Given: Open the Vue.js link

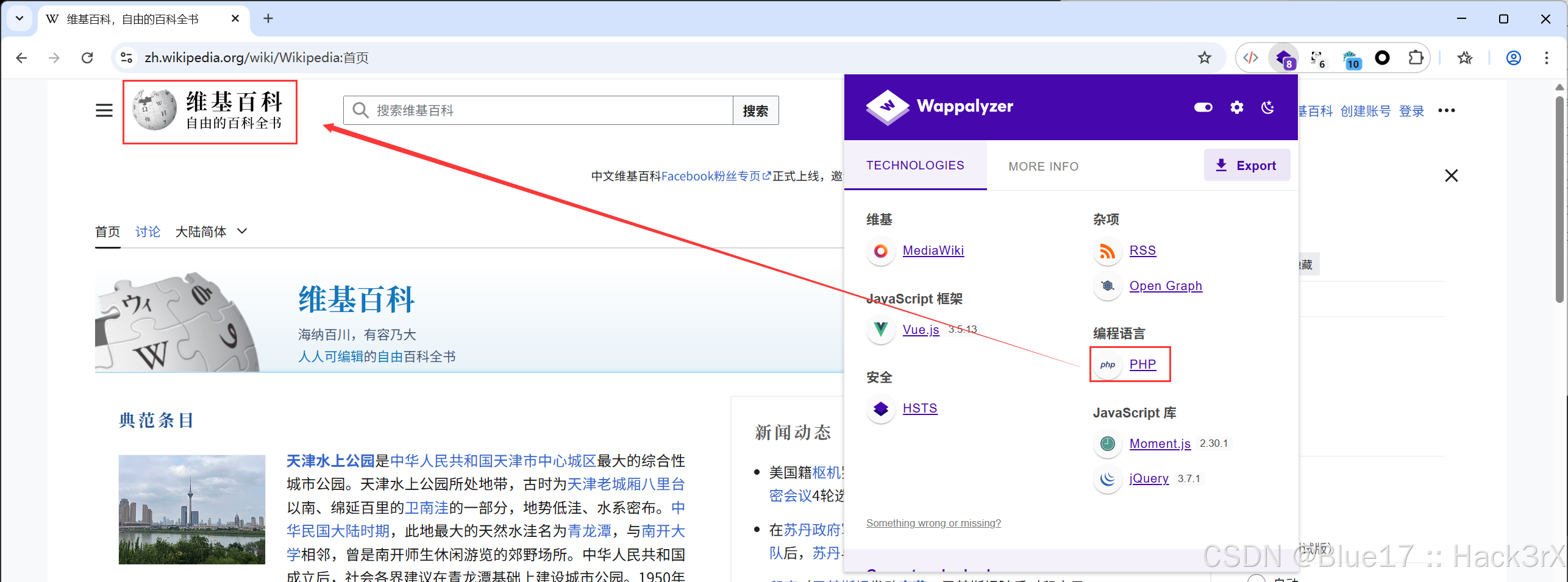Looking at the screenshot, I should pyautogui.click(x=921, y=330).
